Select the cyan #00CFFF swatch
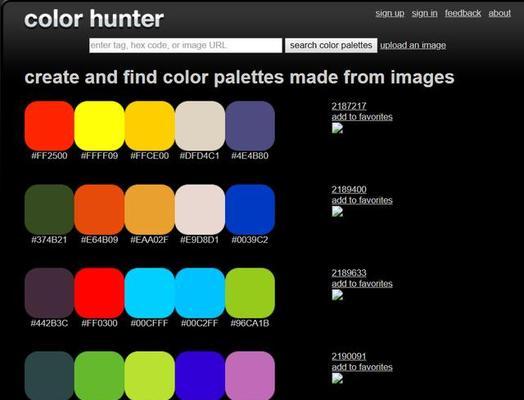 coord(149,293)
